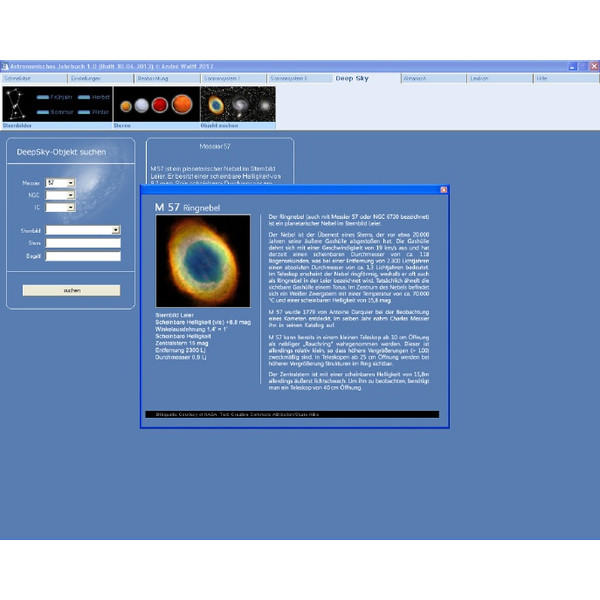Click the Objekt suchen nebula image
The image size is (600, 600).
pyautogui.click(x=238, y=104)
